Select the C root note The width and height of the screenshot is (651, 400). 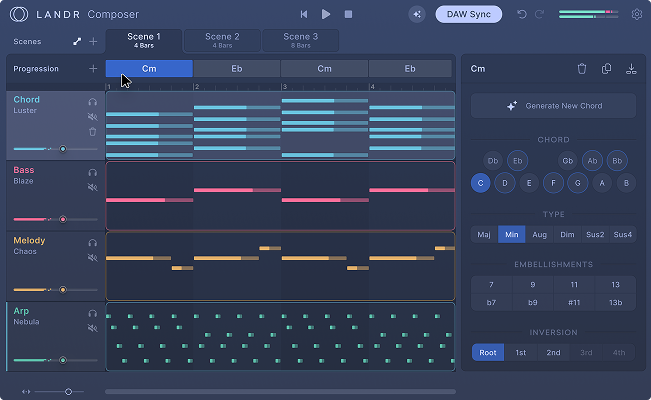point(480,183)
